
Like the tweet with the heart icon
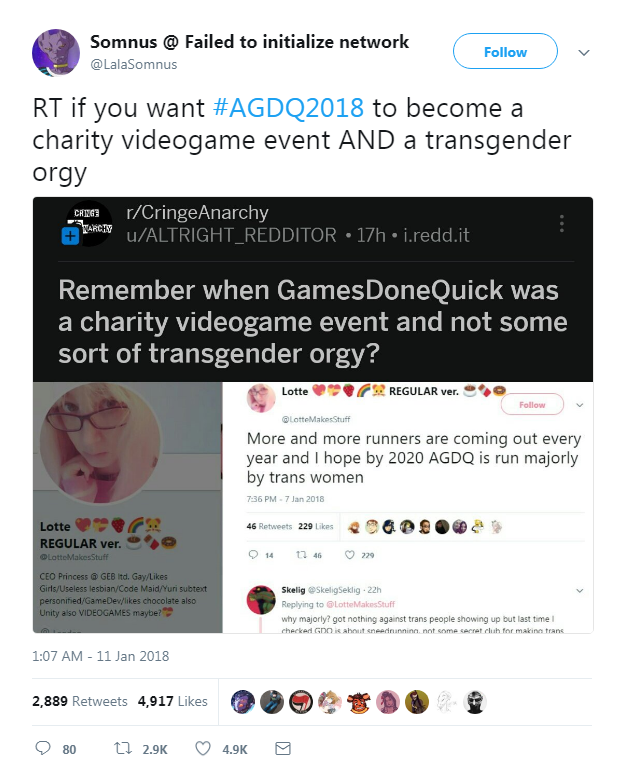(x=202, y=748)
